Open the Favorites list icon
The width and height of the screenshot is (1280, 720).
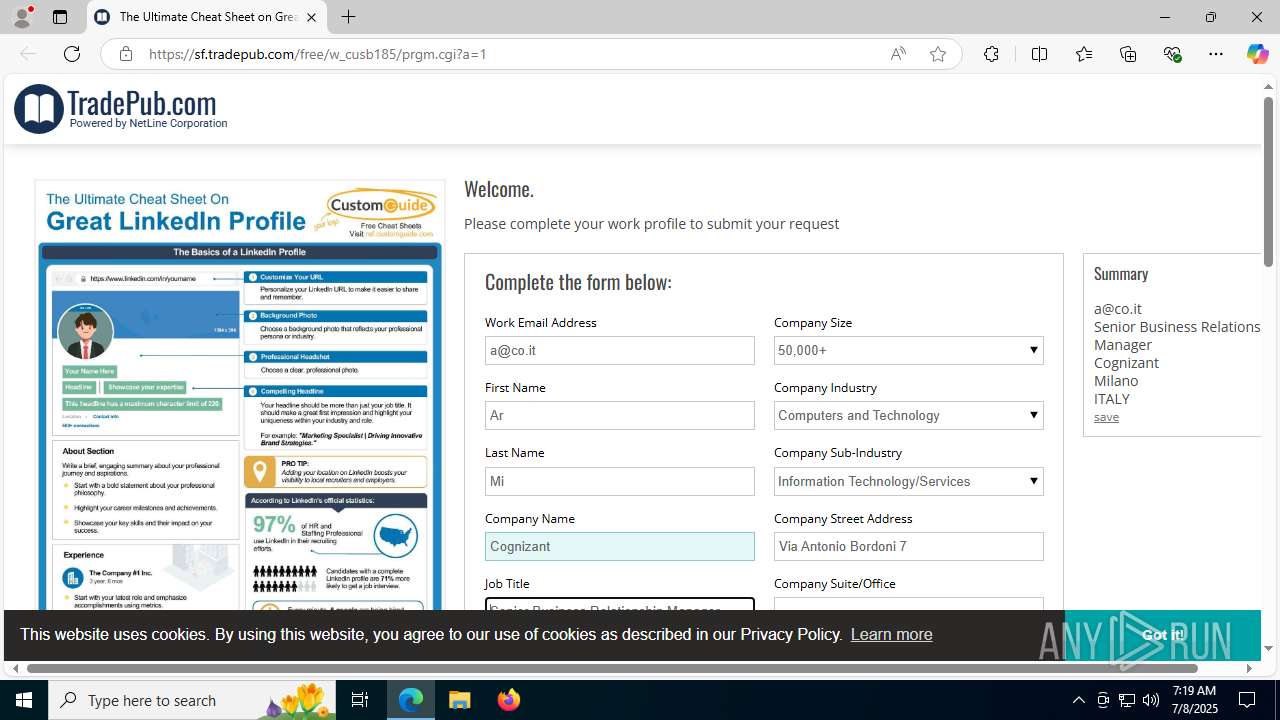coord(1084,54)
